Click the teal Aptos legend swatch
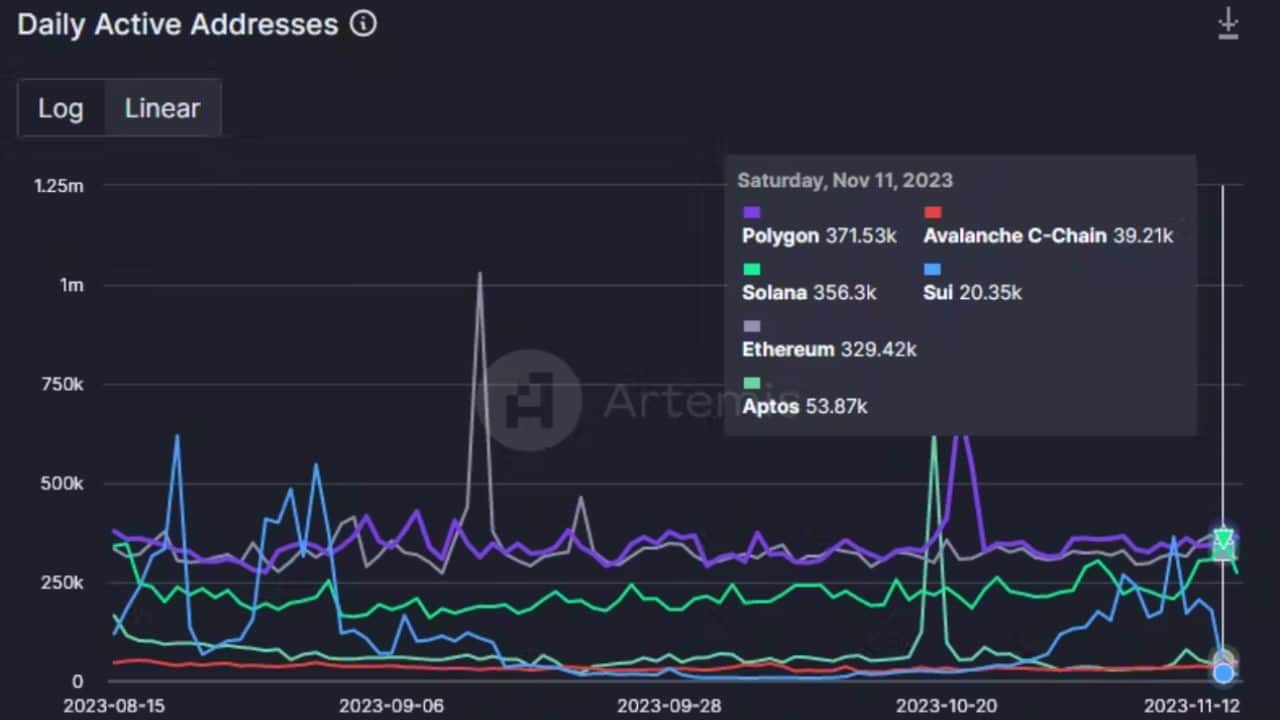Image resolution: width=1280 pixels, height=720 pixels. tap(752, 383)
